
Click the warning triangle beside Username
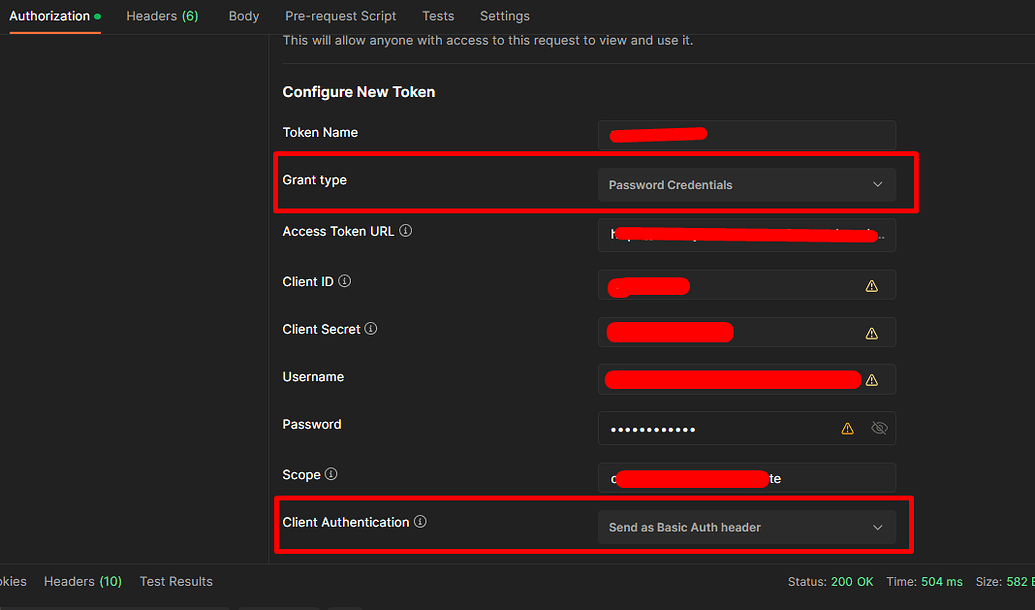tap(871, 380)
